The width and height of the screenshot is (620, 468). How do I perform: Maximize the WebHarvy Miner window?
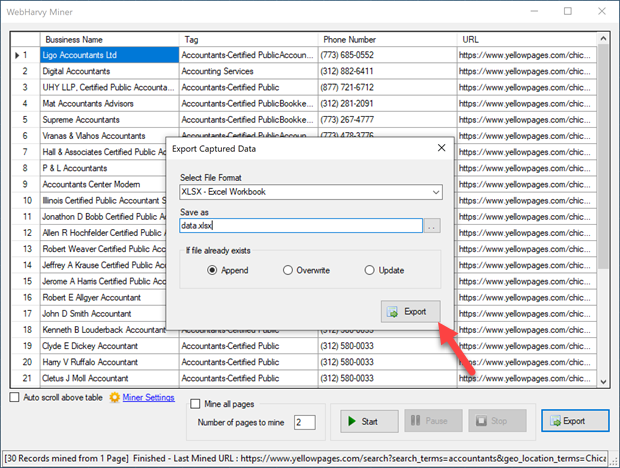click(x=568, y=12)
